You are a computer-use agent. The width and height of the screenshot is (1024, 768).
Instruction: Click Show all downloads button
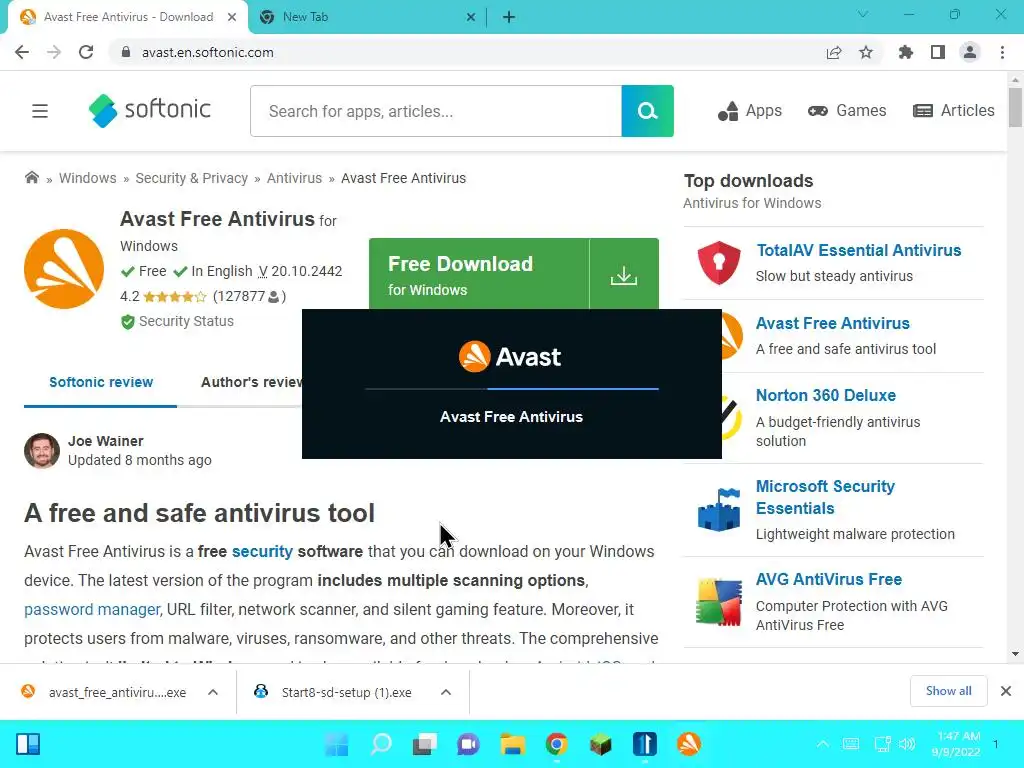pos(948,691)
